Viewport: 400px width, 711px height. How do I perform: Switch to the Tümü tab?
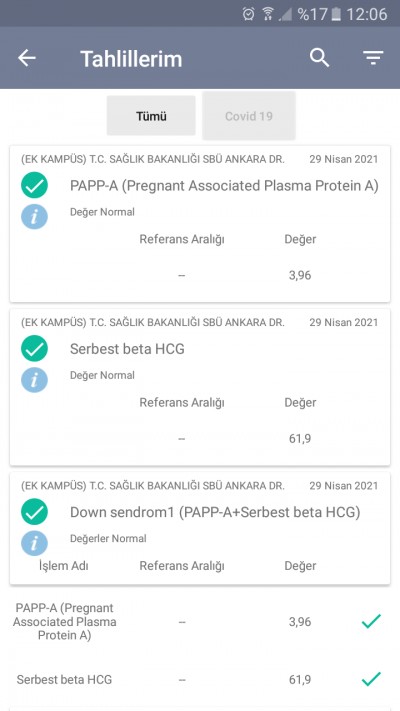pos(151,116)
